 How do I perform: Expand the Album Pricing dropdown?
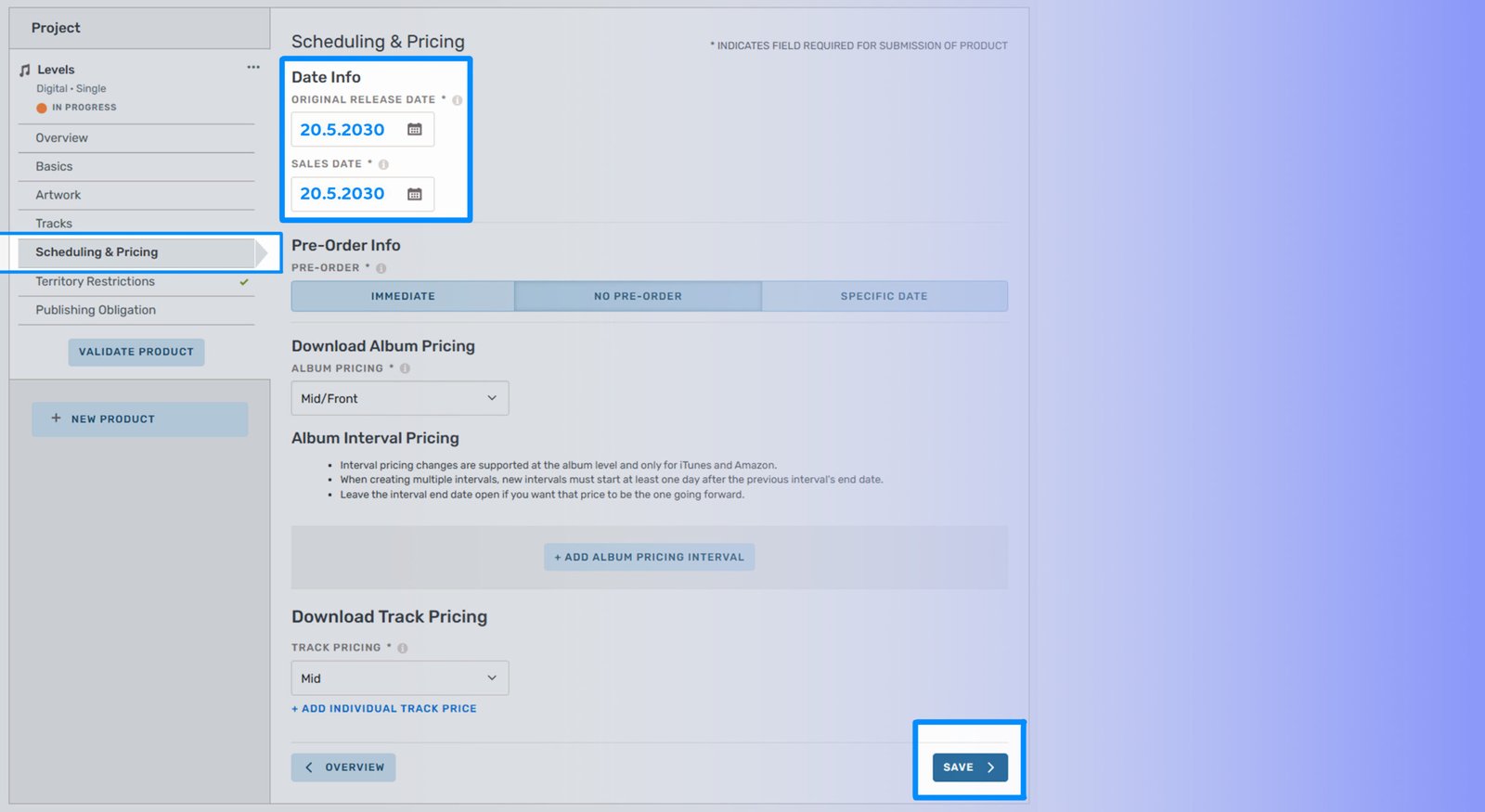click(x=399, y=398)
